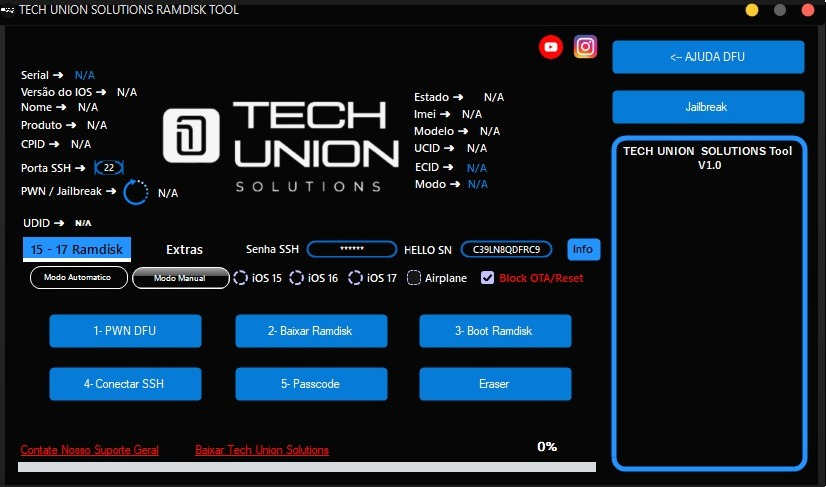Switch to Modo Automatico
This screenshot has width=826, height=487.
tap(79, 277)
